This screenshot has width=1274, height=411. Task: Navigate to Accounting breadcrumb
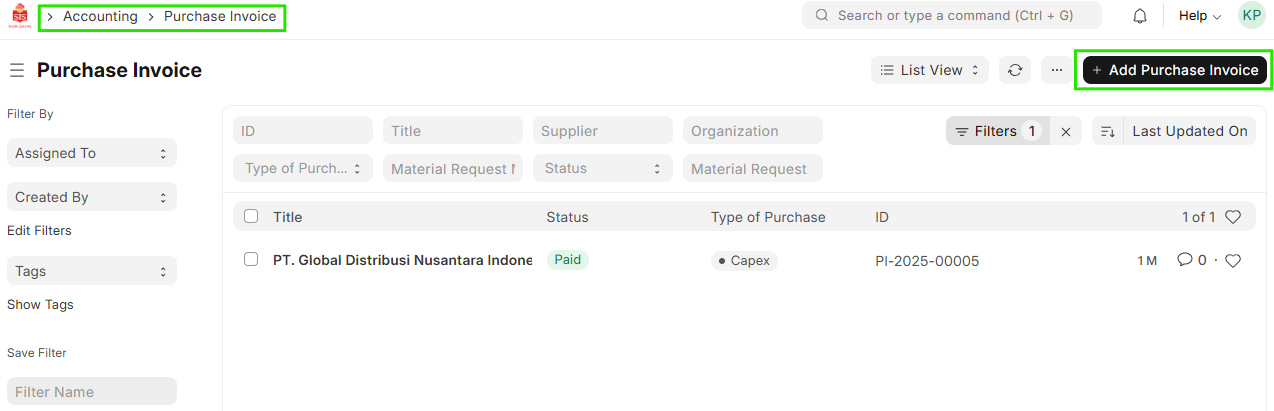pyautogui.click(x=100, y=17)
